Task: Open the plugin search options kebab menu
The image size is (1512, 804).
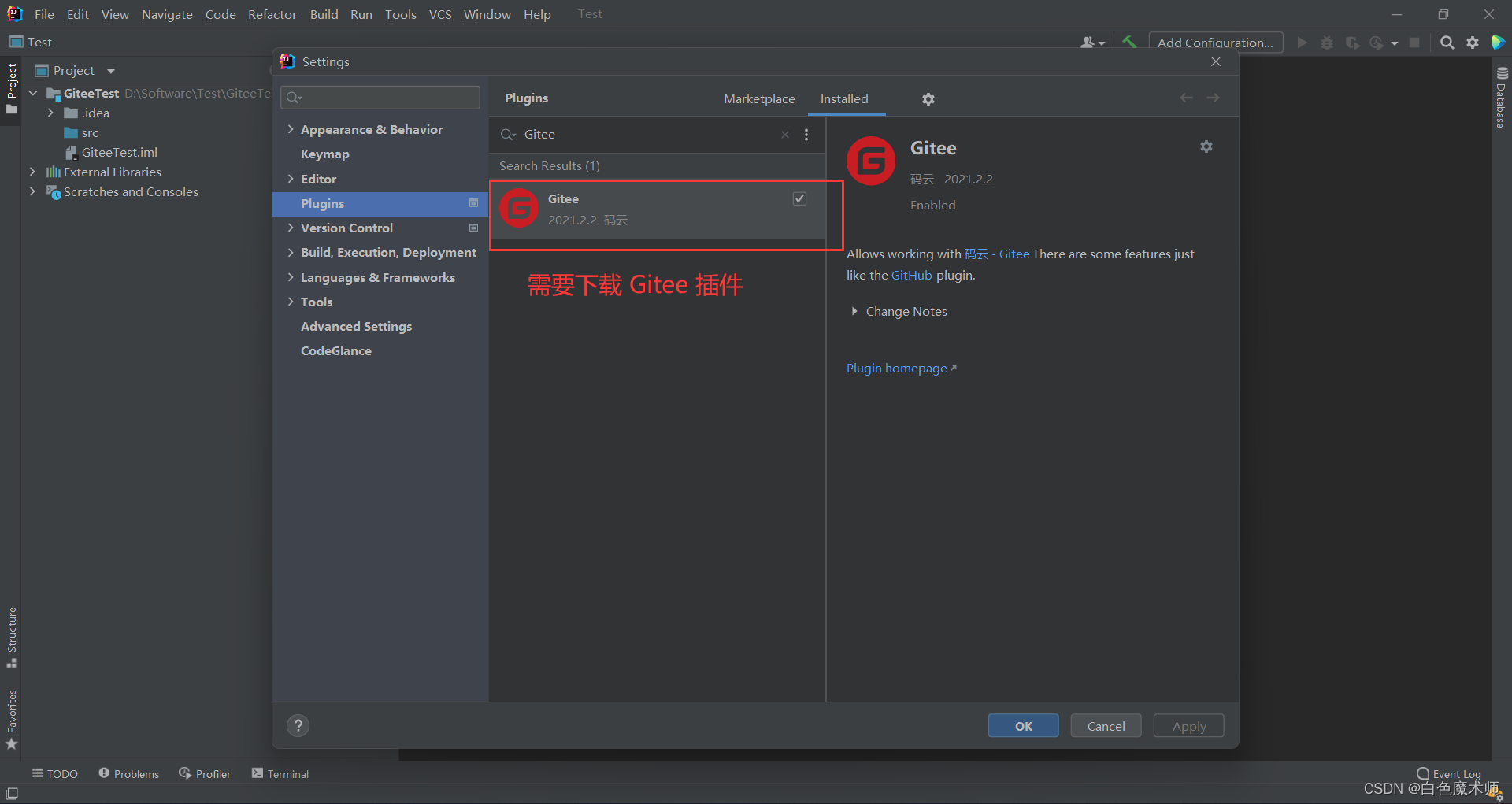Action: [806, 135]
